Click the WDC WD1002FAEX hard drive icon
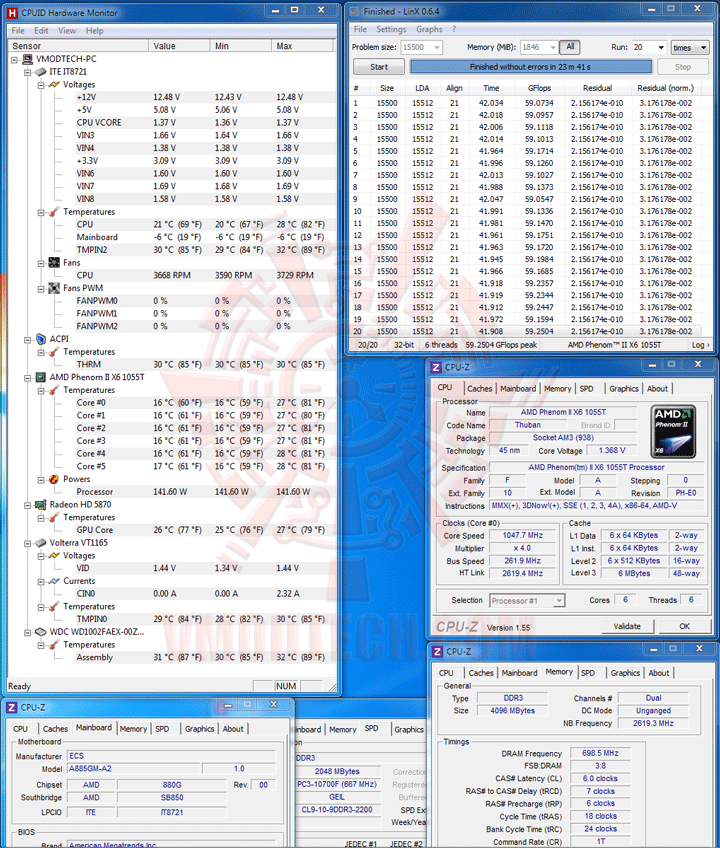 pos(41,632)
